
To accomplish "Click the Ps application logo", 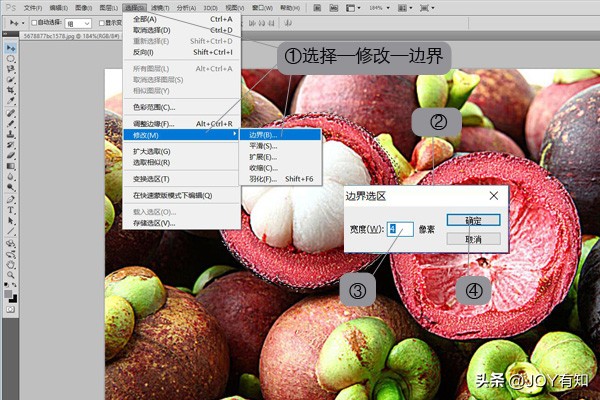I will [11, 7].
